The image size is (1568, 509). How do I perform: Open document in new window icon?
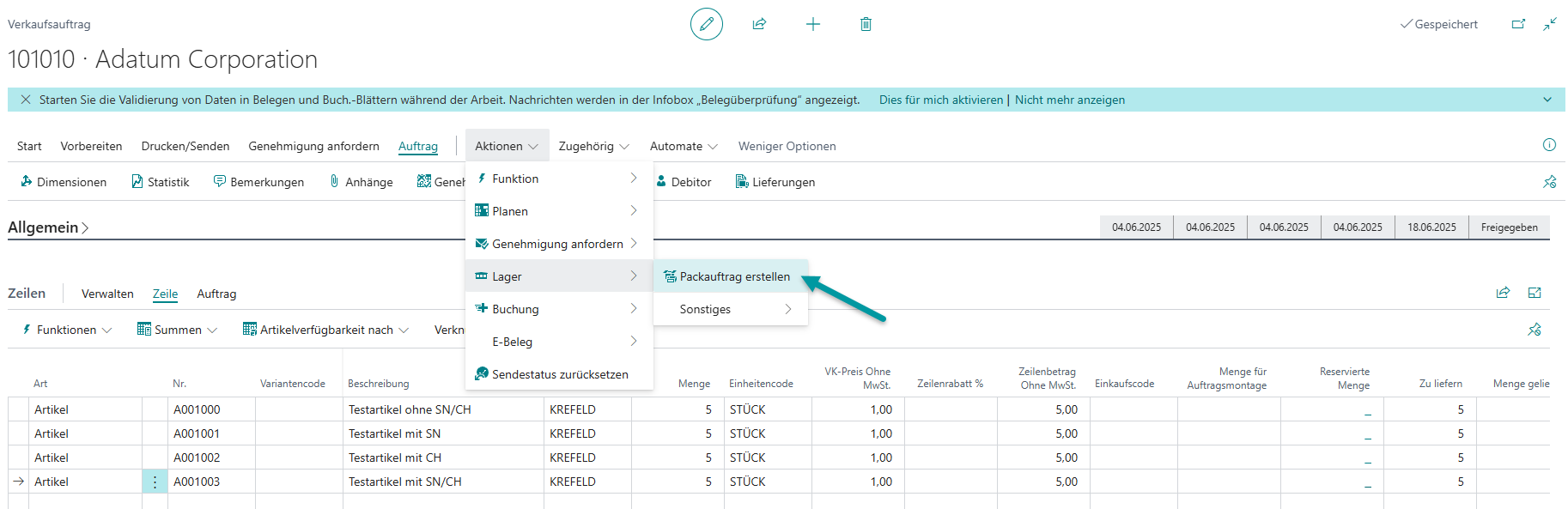coord(1518,24)
